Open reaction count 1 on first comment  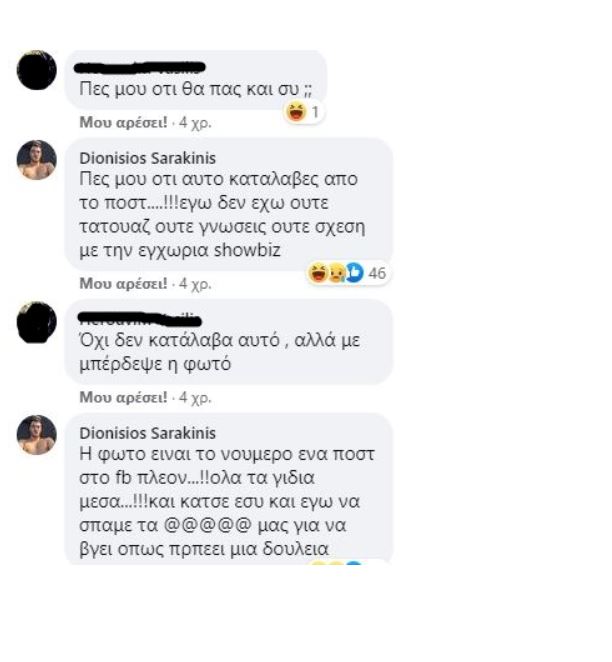[315, 112]
